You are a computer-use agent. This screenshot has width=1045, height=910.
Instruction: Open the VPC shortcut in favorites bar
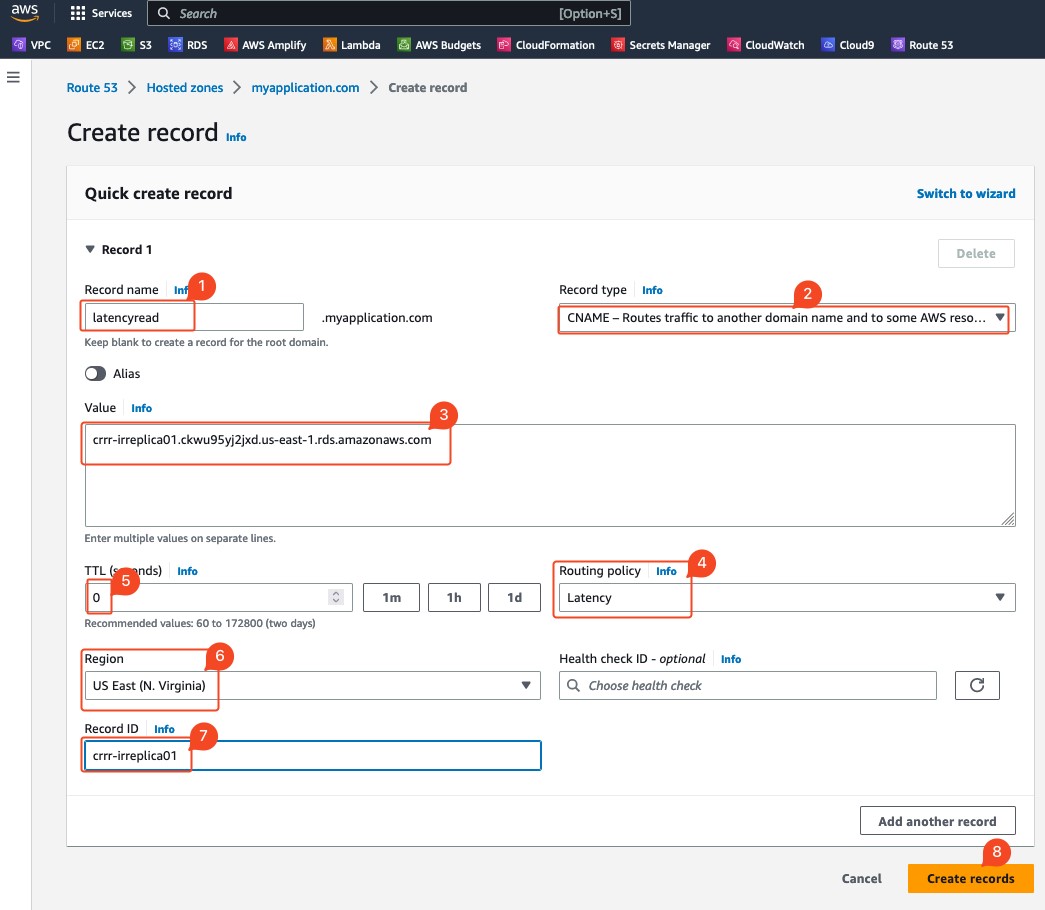tap(31, 45)
